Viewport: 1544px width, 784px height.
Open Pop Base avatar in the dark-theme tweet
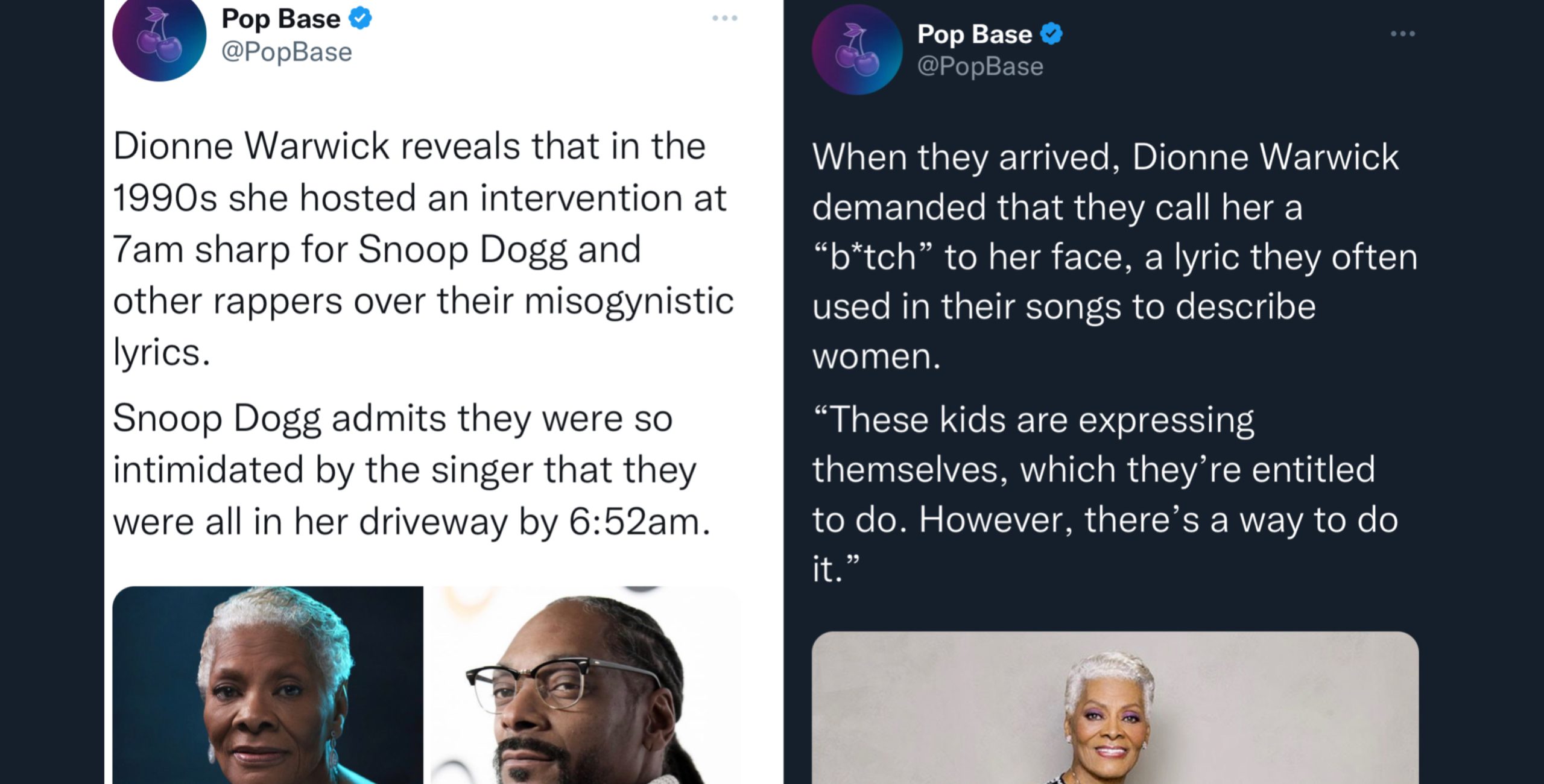point(857,49)
